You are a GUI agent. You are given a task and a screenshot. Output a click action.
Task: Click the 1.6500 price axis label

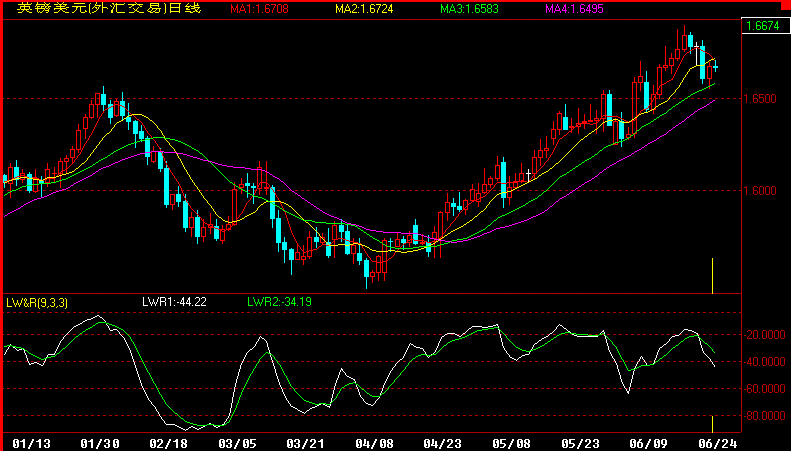point(763,99)
